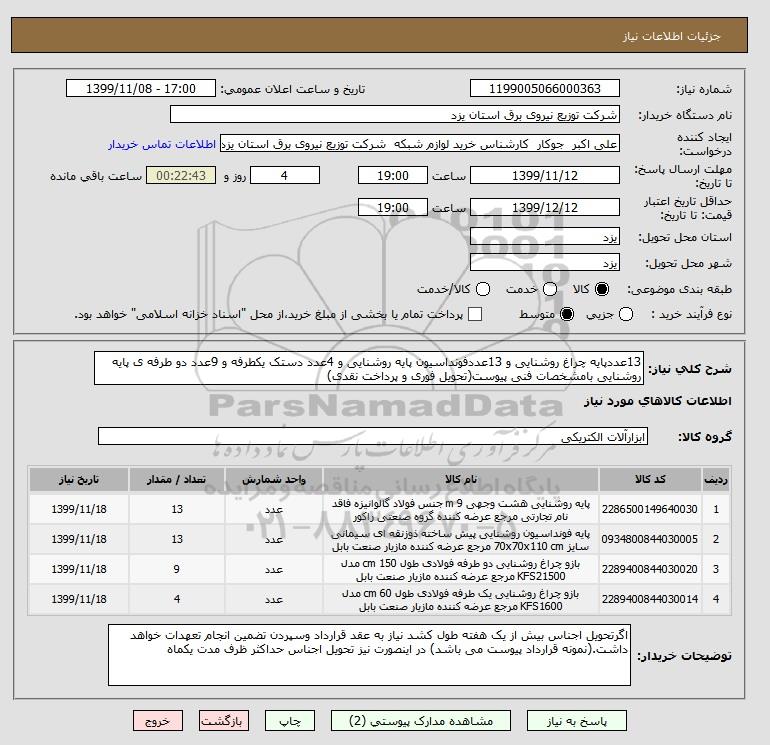The width and height of the screenshot is (770, 745).
Task: Click quantity 4 in row 4
Action: [177, 599]
